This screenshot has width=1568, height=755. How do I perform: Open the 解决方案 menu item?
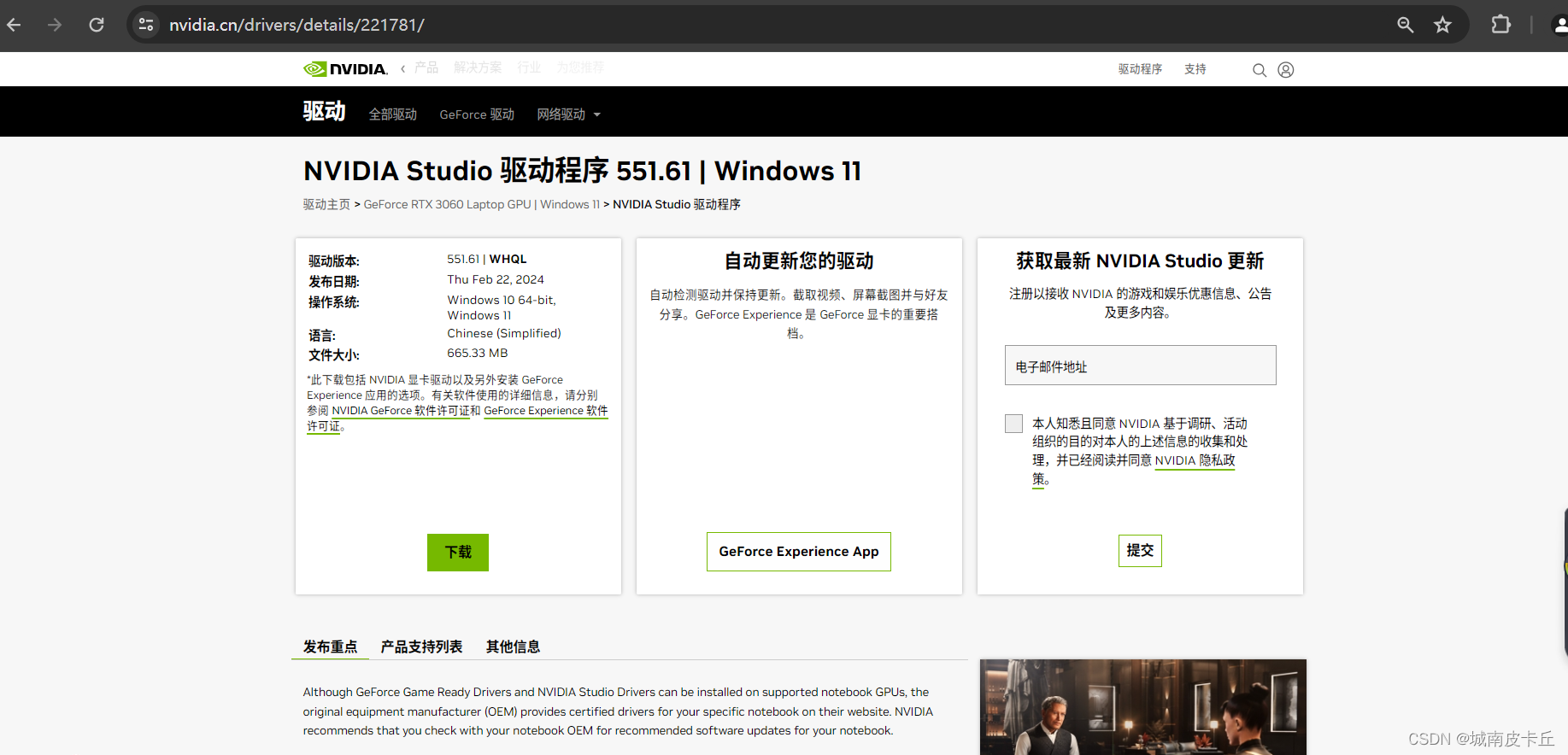click(x=478, y=67)
